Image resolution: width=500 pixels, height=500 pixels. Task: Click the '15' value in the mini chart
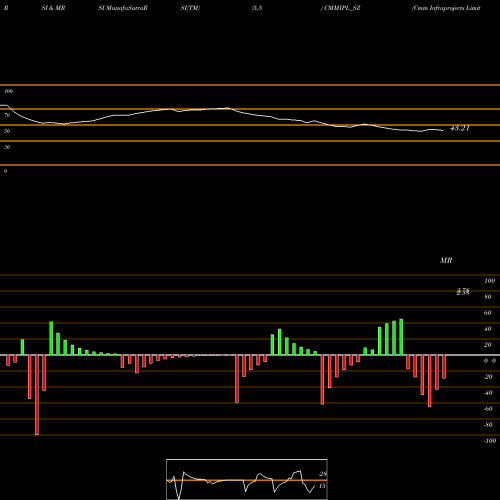click(322, 486)
